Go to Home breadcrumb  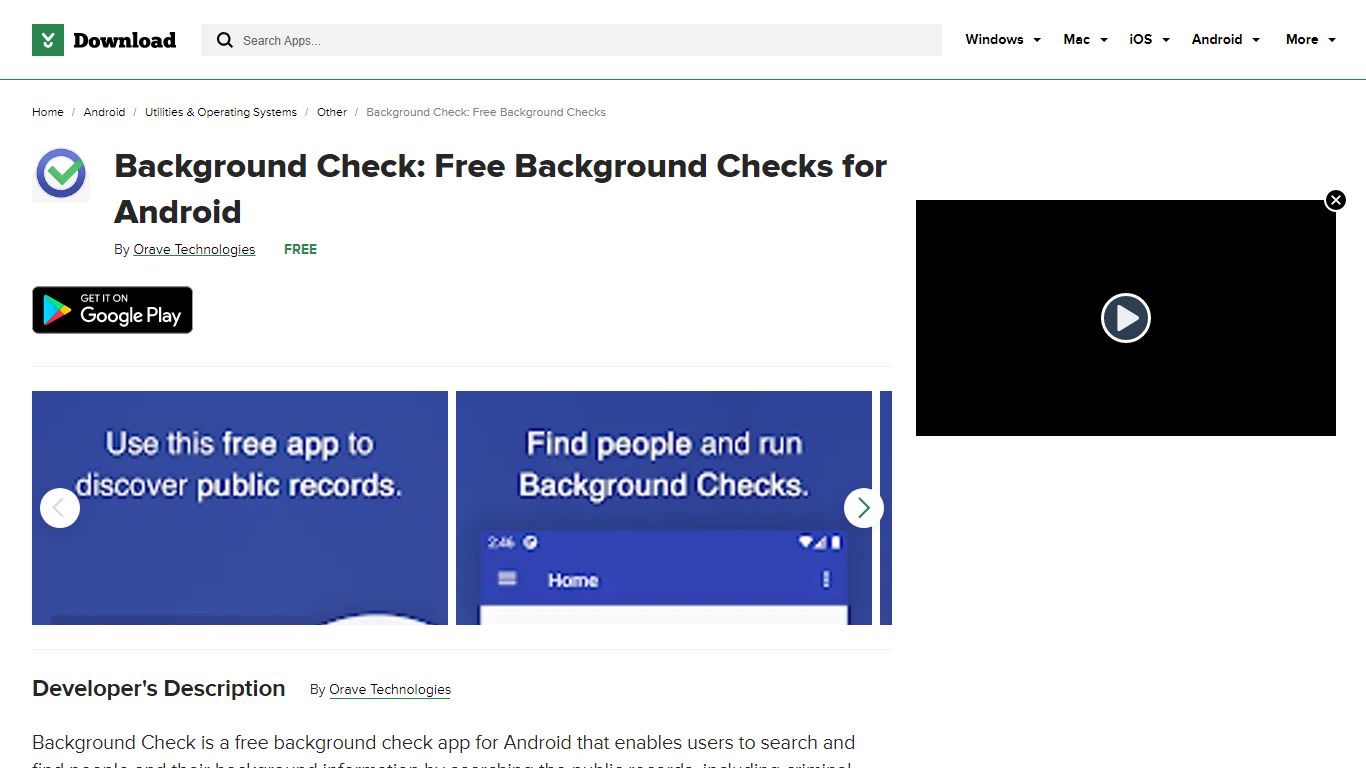(48, 112)
